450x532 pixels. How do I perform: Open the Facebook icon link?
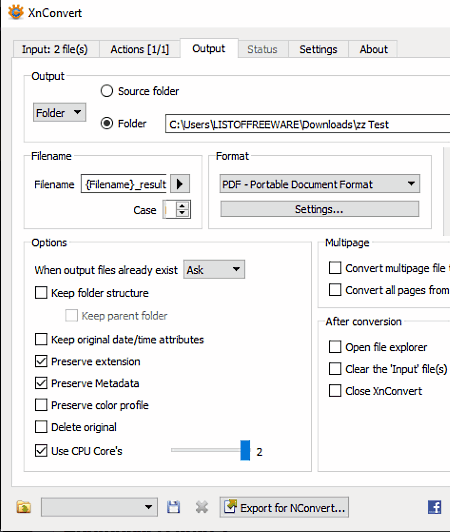[434, 507]
